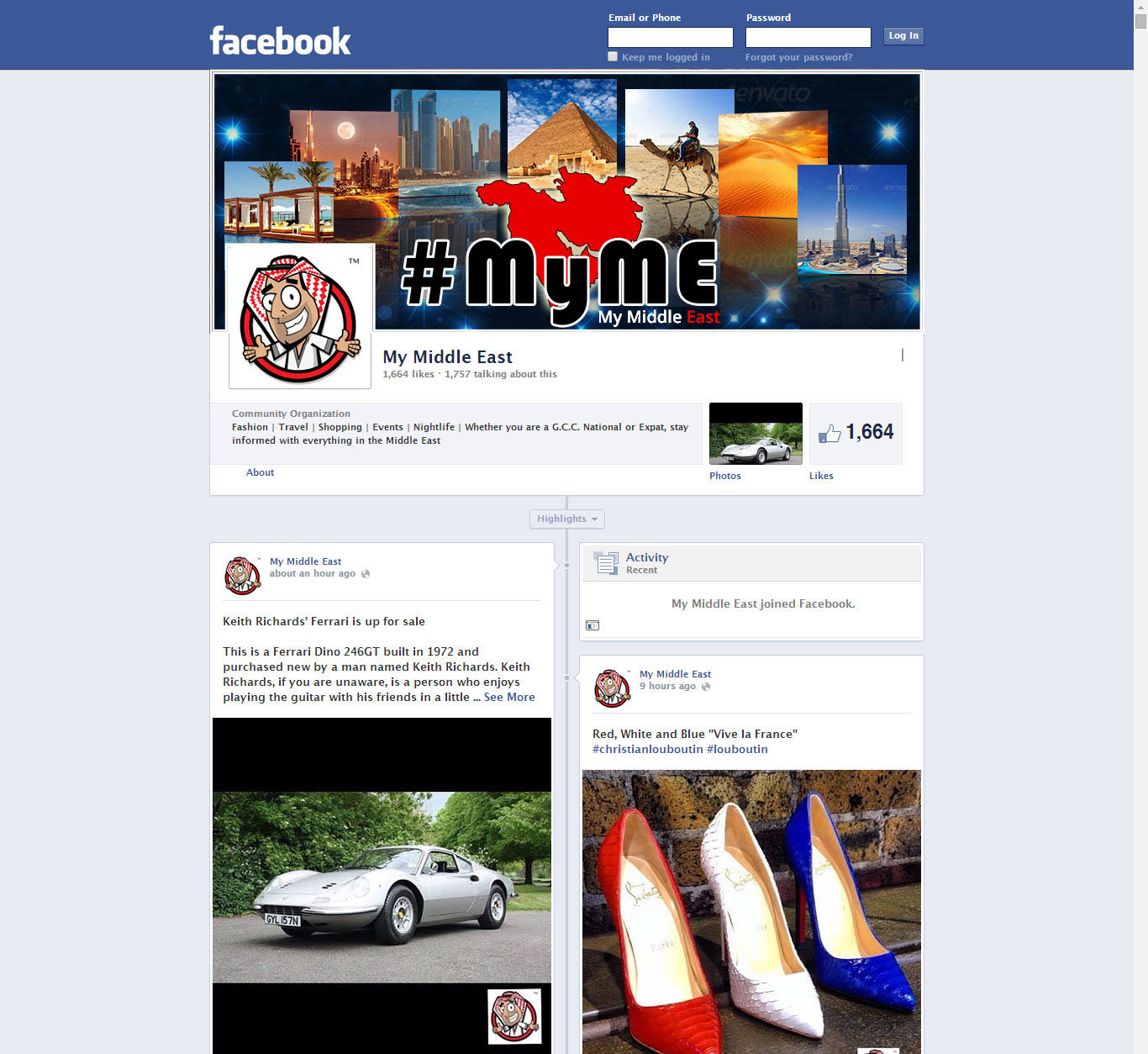Click the small joined-Facebook story icon
The image size is (1148, 1054).
point(592,625)
